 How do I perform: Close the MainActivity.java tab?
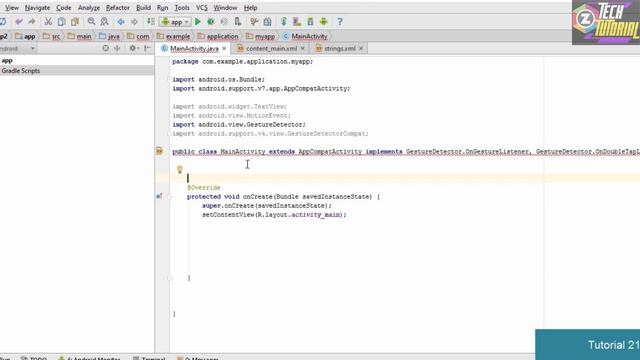coord(224,49)
